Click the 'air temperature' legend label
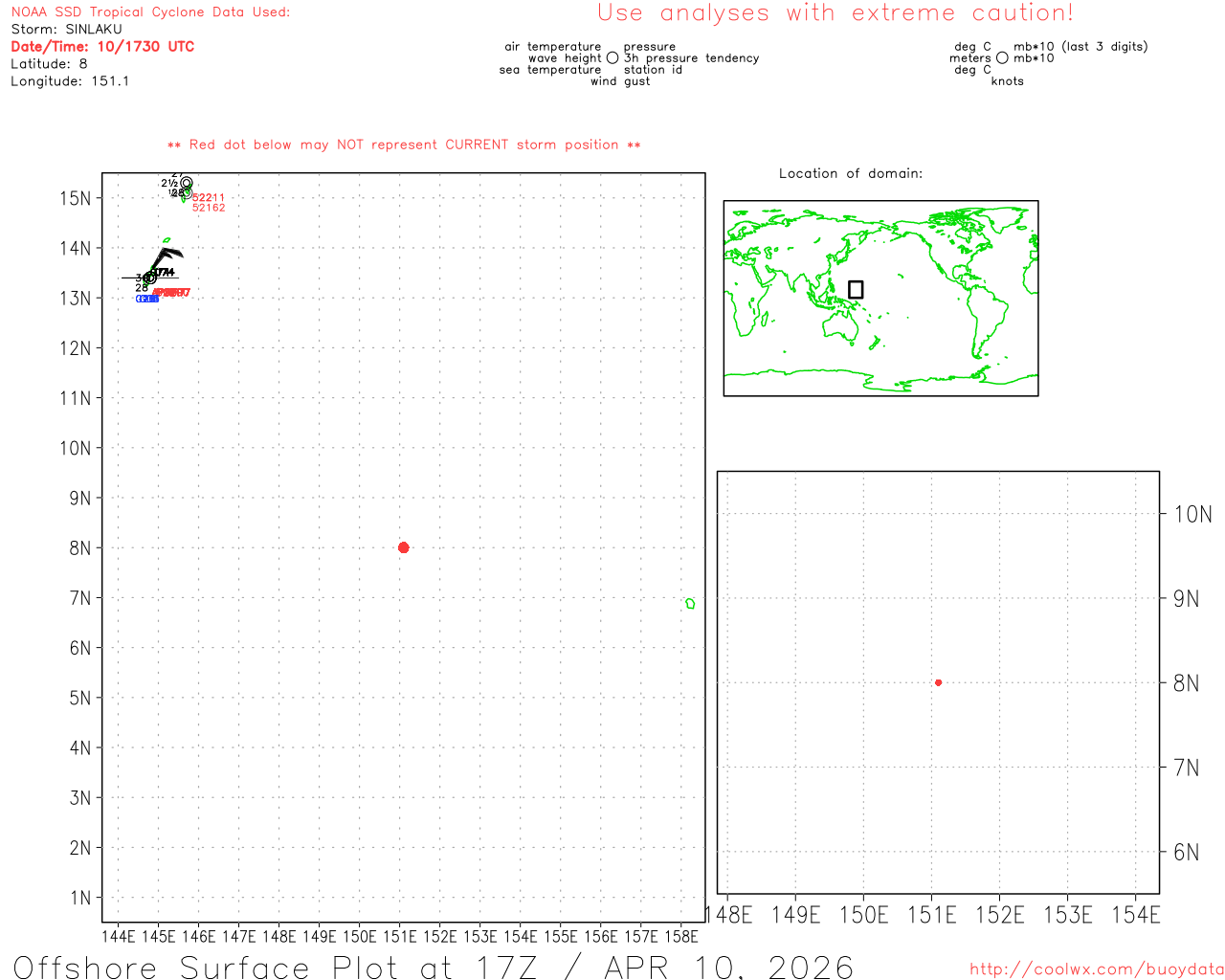 [x=553, y=47]
